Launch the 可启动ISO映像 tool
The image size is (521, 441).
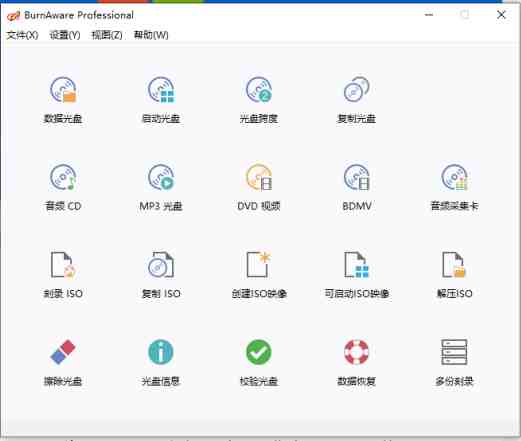(x=357, y=275)
